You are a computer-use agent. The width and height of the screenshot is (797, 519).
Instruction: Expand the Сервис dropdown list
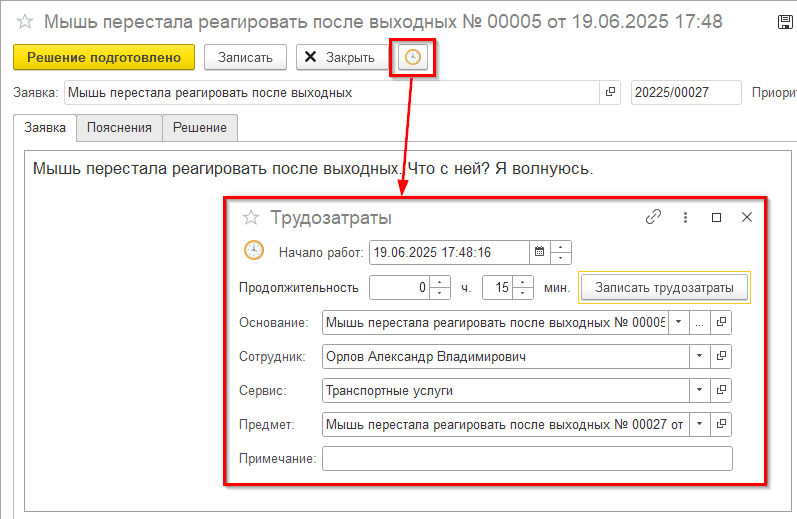pos(699,390)
